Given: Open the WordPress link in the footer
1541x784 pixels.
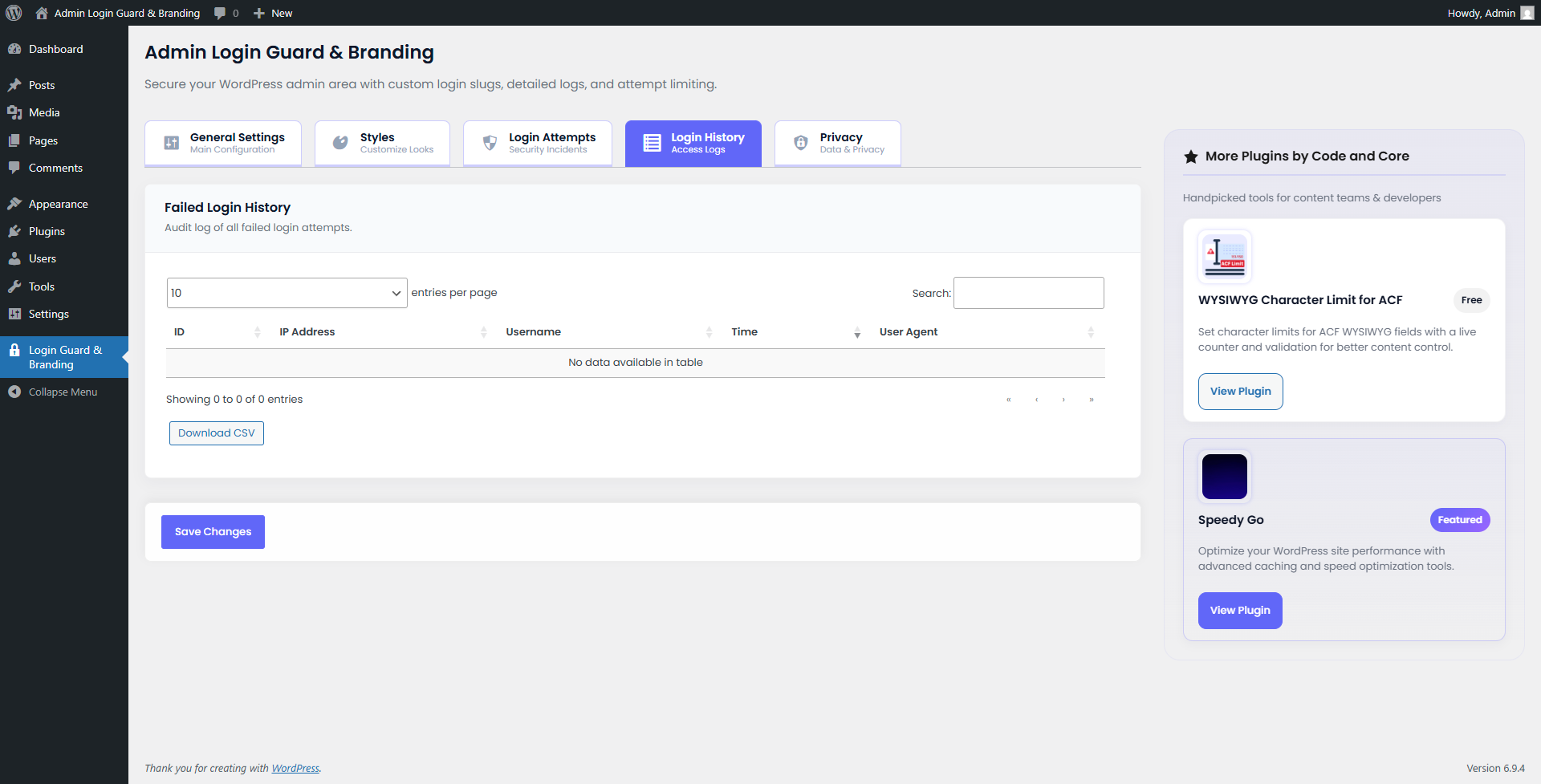Looking at the screenshot, I should pyautogui.click(x=295, y=768).
